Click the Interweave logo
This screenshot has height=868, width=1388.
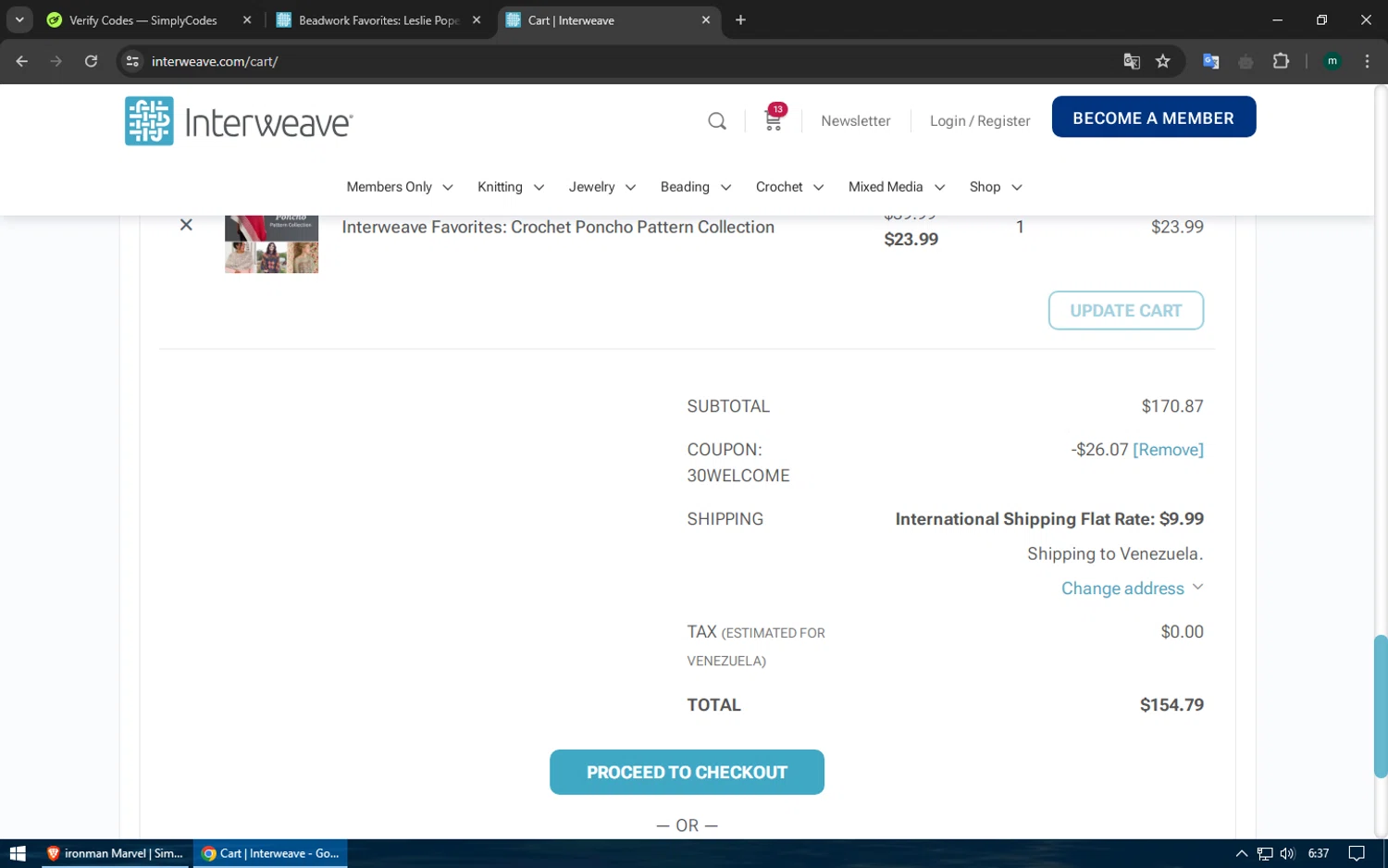tap(239, 121)
